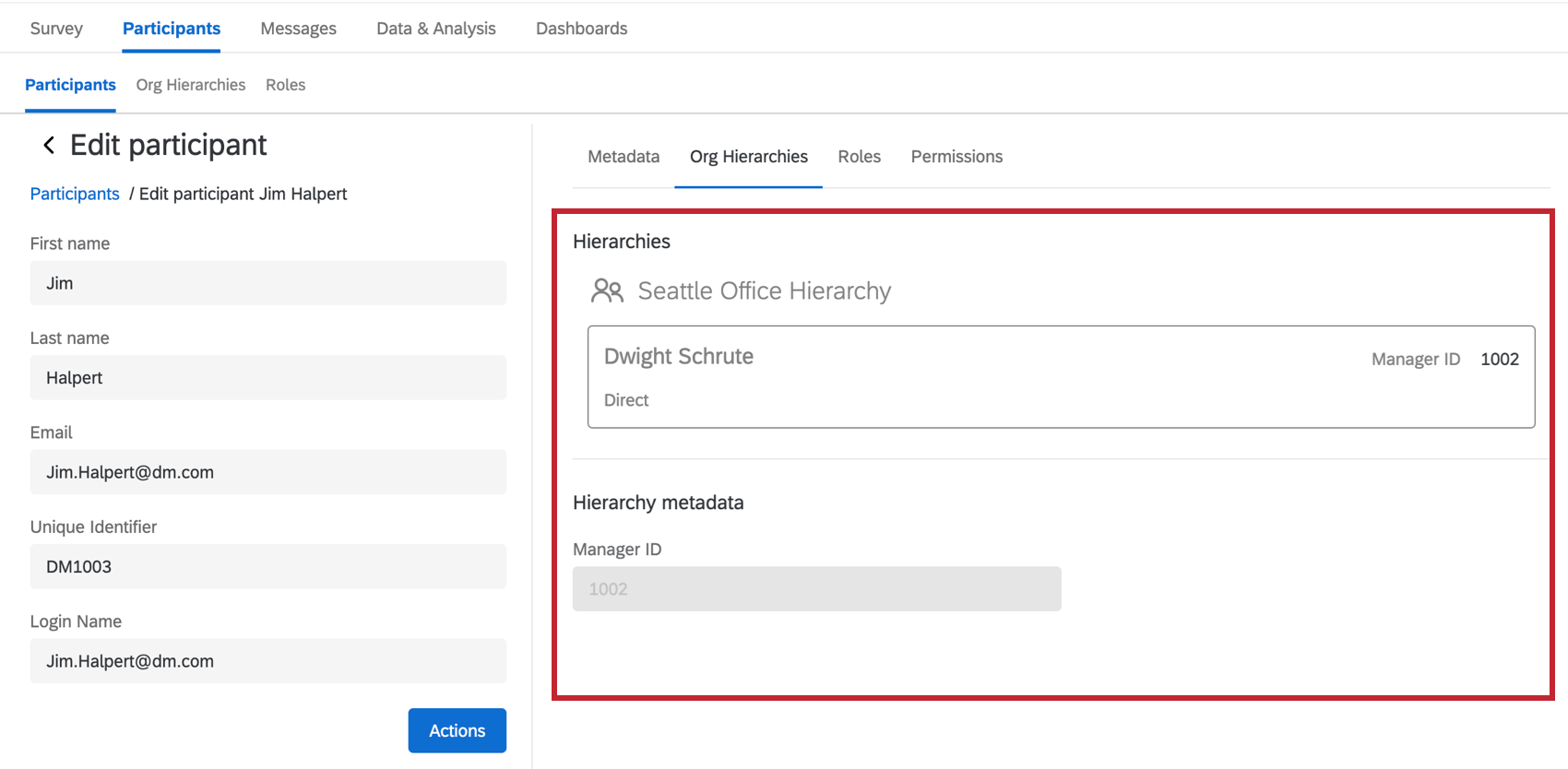This screenshot has height=769, width=1568.
Task: Click the back arrow beside Edit participant
Action: (x=49, y=145)
